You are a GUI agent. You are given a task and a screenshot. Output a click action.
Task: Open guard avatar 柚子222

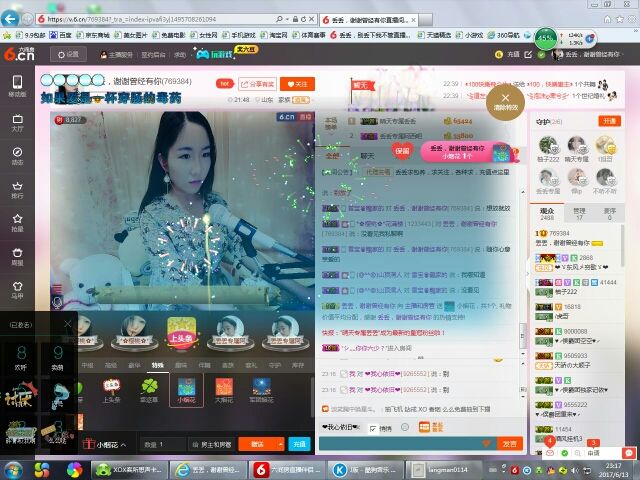(x=548, y=149)
